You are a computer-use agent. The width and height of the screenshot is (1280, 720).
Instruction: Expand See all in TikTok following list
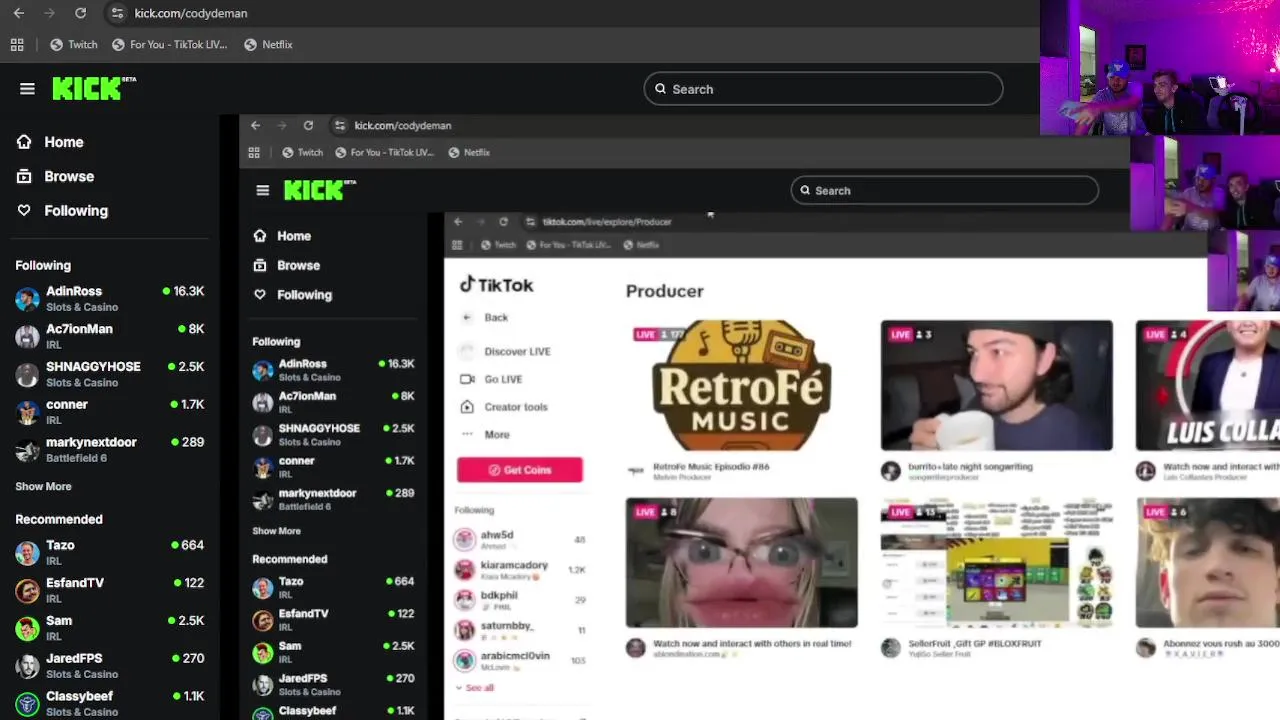[x=475, y=688]
